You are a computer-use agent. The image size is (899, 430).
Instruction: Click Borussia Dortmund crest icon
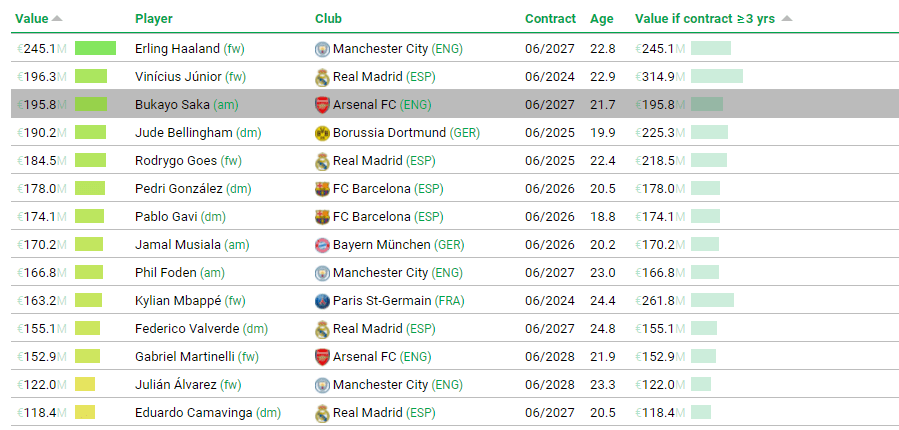coord(322,132)
